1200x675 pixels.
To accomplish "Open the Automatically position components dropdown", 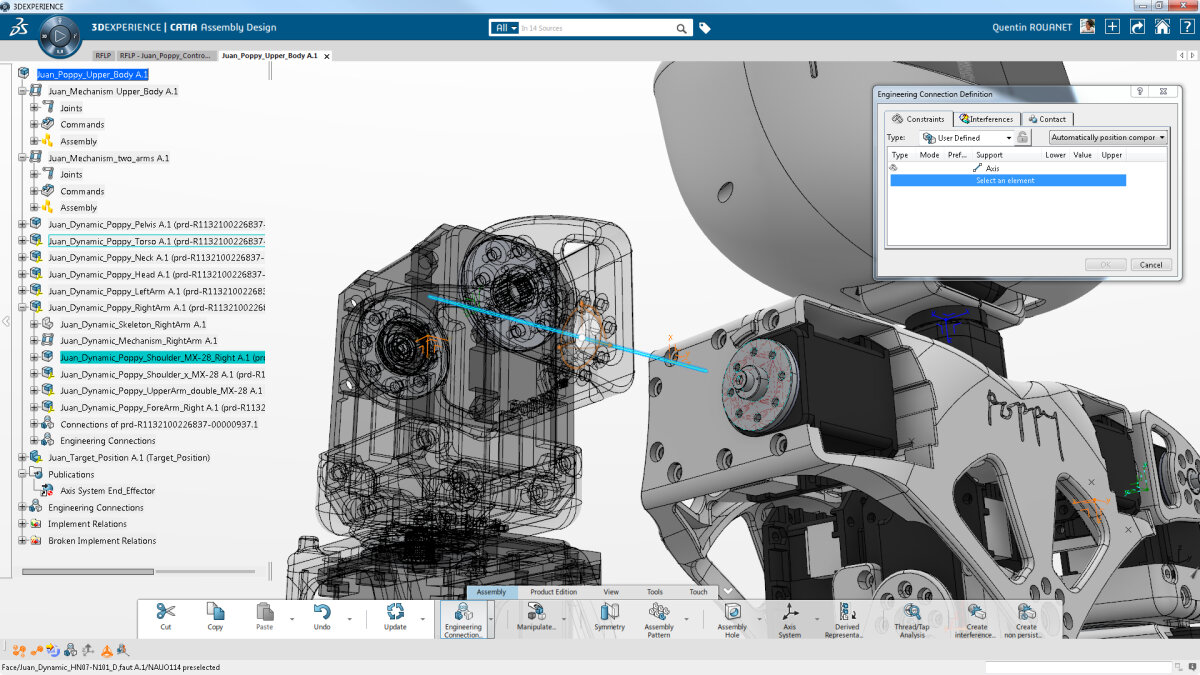I will coord(1107,137).
